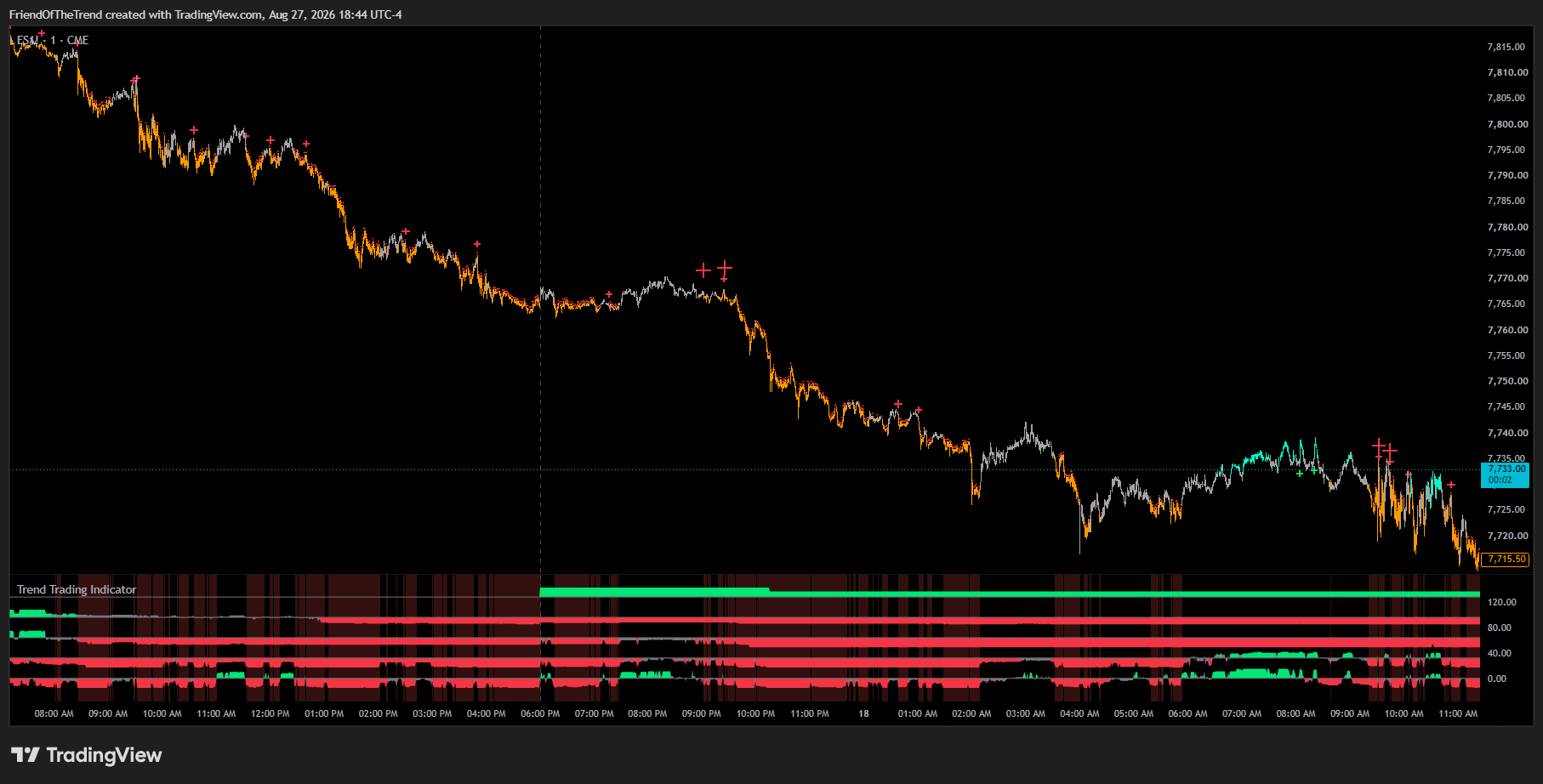Viewport: 1543px width, 784px height.
Task: Click the ES1! · 1 · CME symbol label
Action: (x=53, y=40)
